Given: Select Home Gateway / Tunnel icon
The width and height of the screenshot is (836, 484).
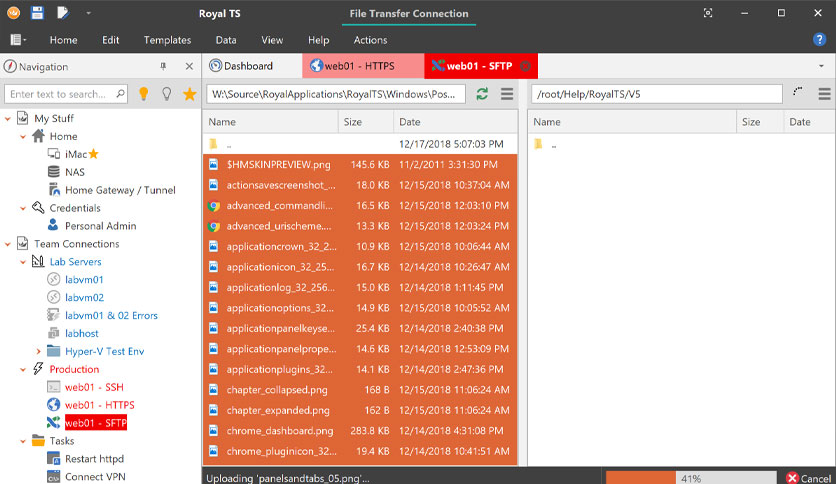Looking at the screenshot, I should tap(54, 190).
